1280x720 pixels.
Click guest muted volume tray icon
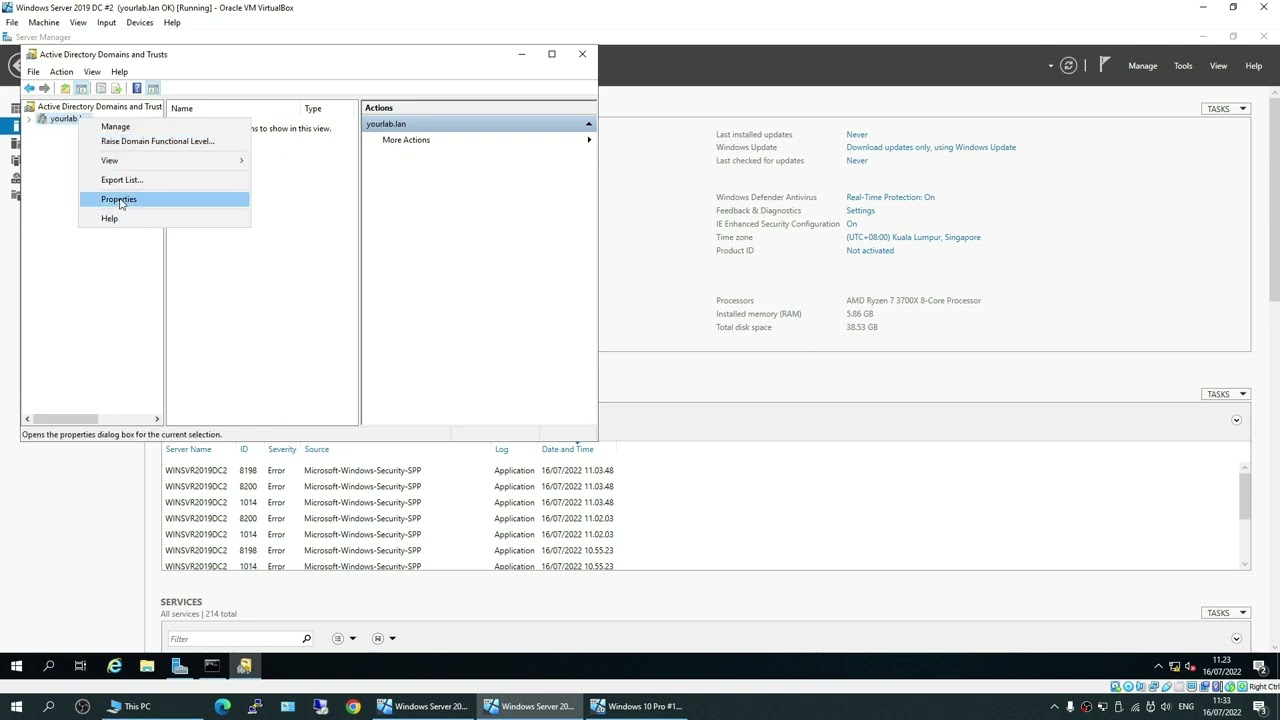tap(1190, 666)
